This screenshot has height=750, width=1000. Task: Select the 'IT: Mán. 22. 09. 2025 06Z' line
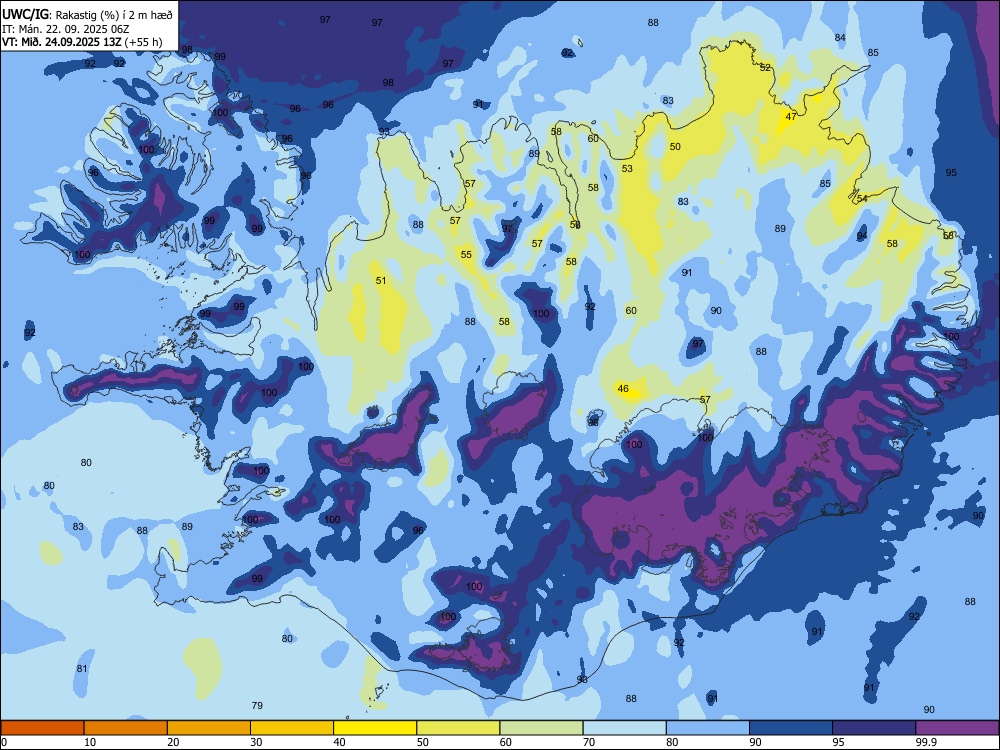tap(66, 29)
